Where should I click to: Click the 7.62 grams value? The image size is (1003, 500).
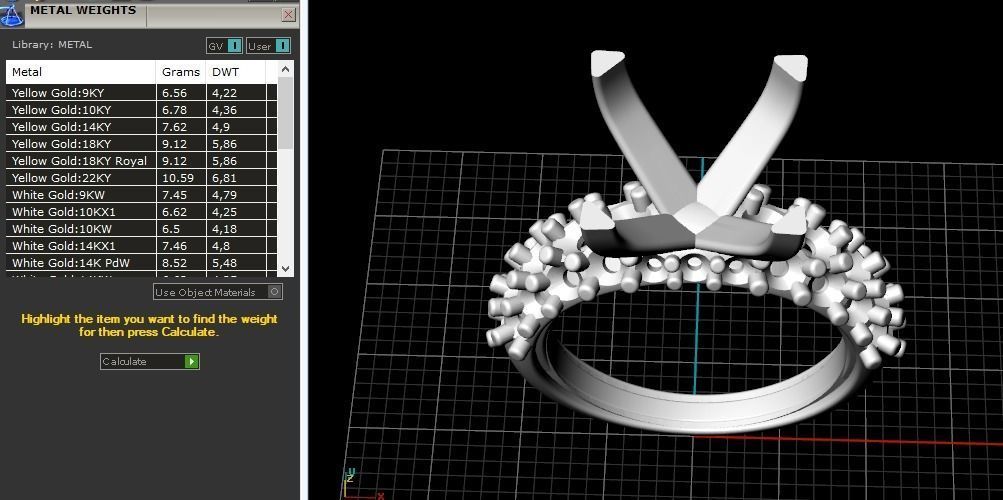point(174,127)
